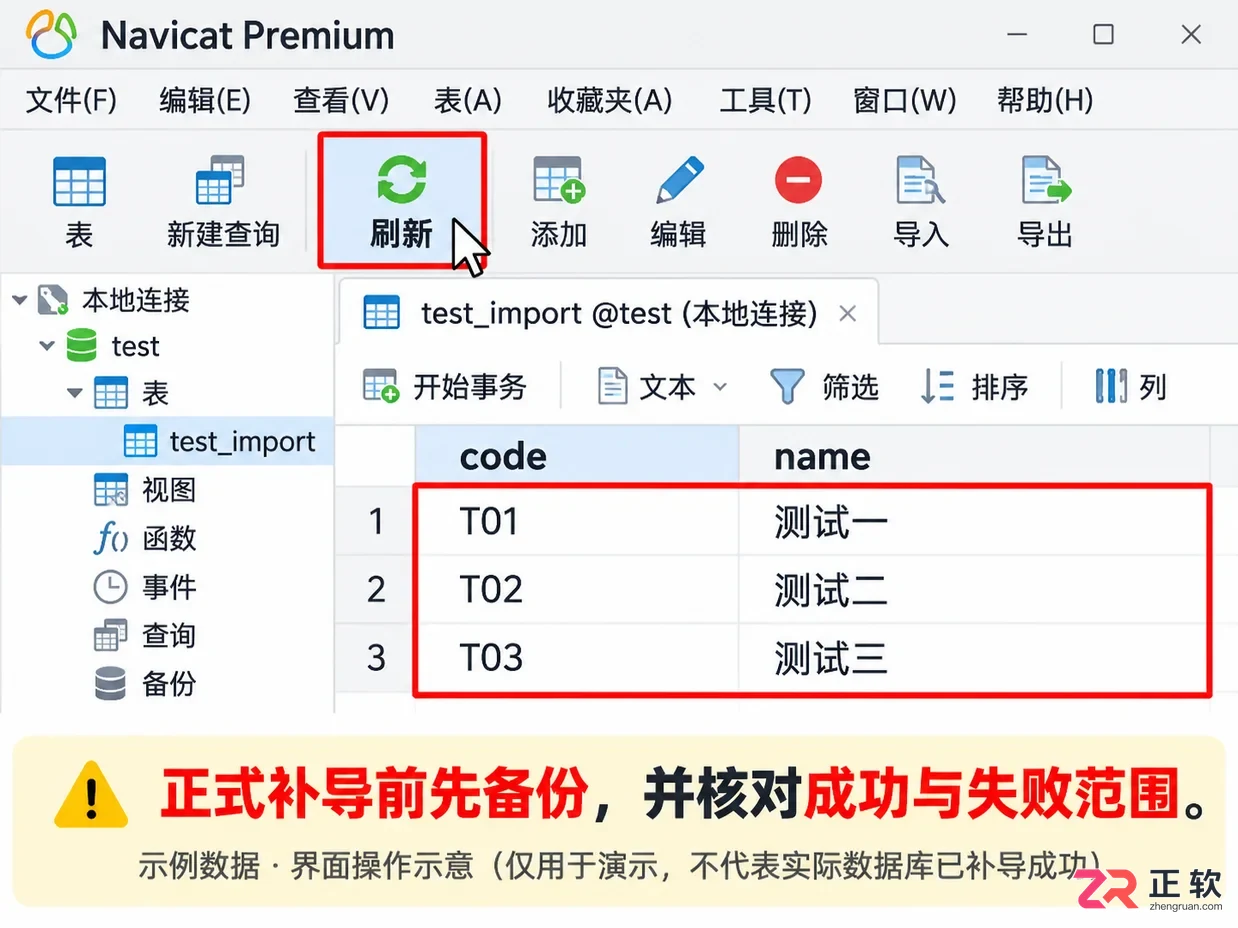Open the 表(A) menu

(467, 100)
